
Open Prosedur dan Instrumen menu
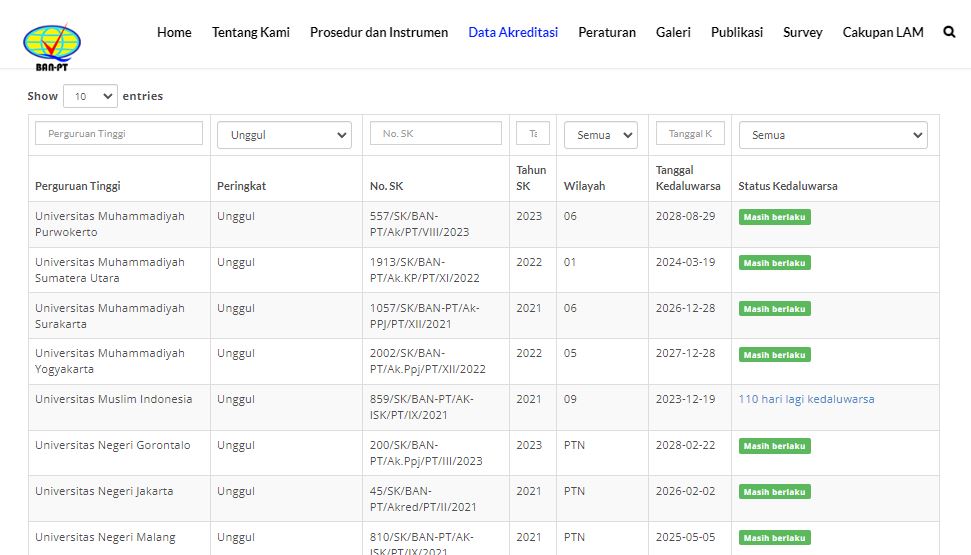(379, 32)
